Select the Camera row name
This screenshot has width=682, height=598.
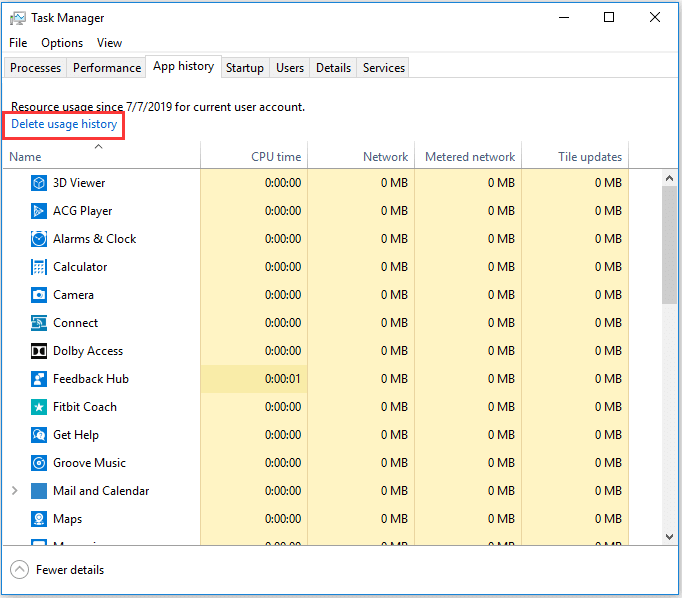(x=74, y=295)
